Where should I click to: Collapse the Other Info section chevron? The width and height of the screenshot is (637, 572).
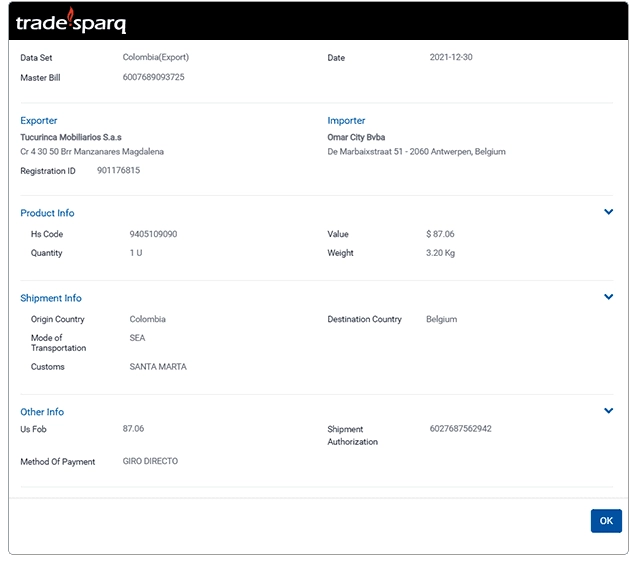pos(608,411)
